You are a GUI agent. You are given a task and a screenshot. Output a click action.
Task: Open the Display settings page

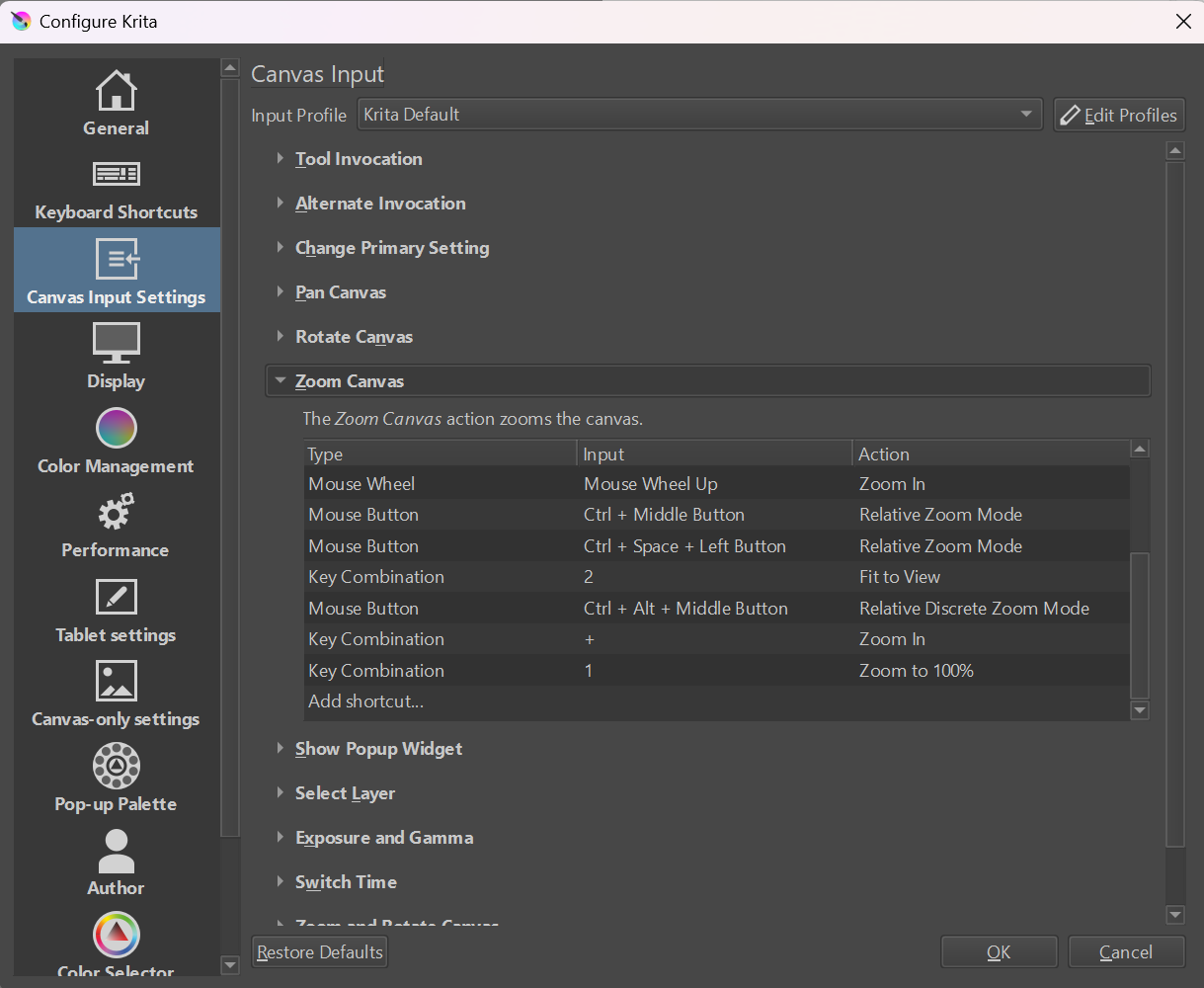click(x=117, y=356)
